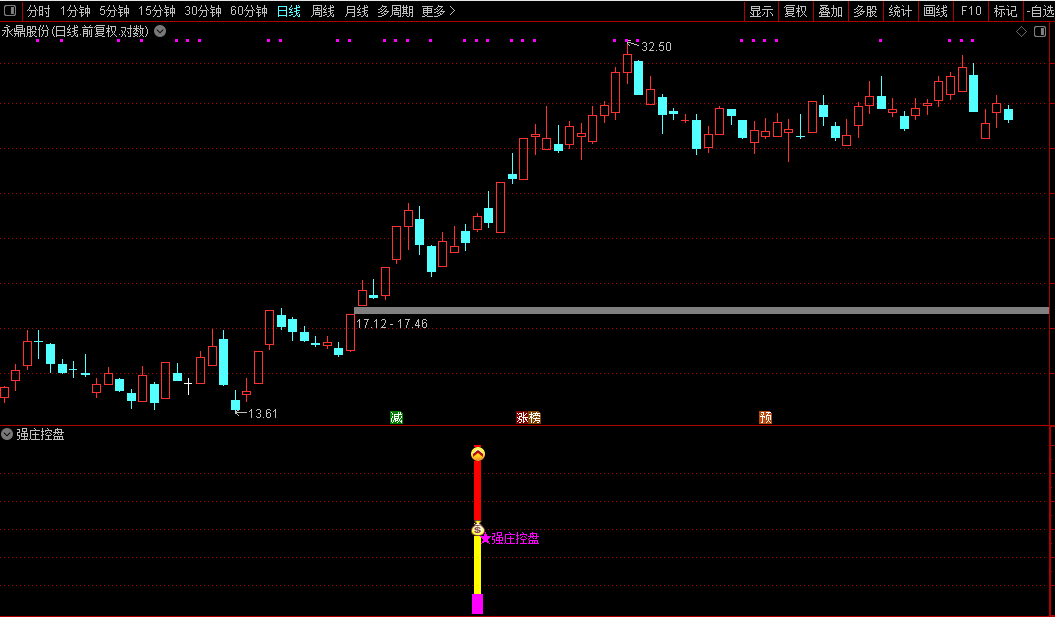Switch to 月线 monthly chart
1055x617 pixels.
(x=356, y=11)
